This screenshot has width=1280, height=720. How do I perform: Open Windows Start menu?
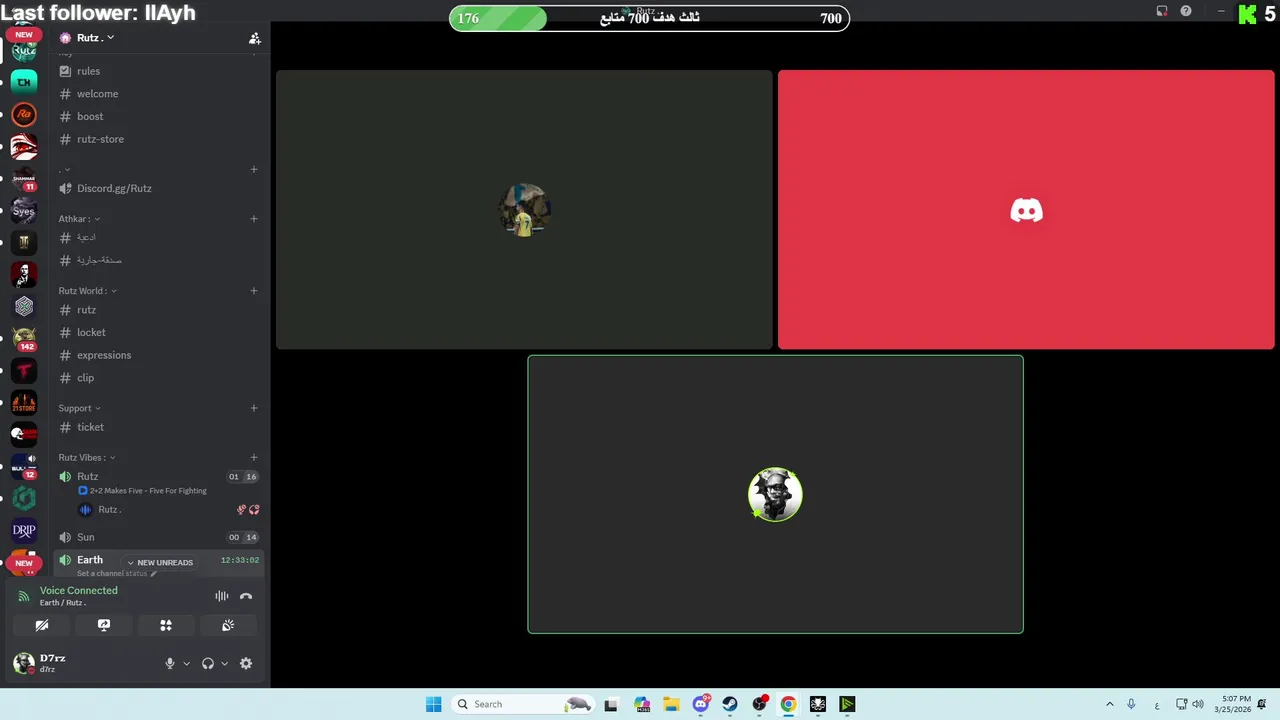[433, 704]
